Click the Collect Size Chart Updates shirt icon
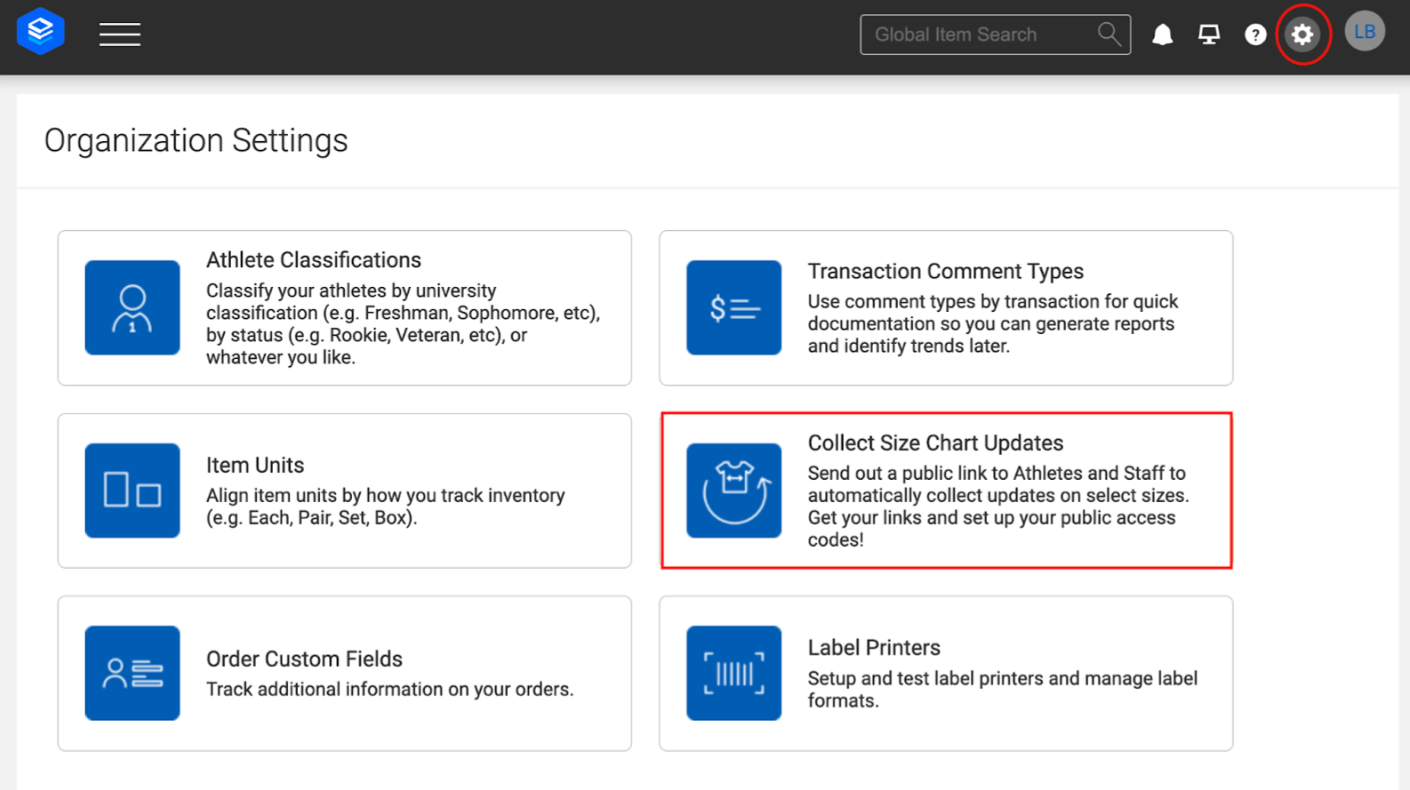 (734, 491)
